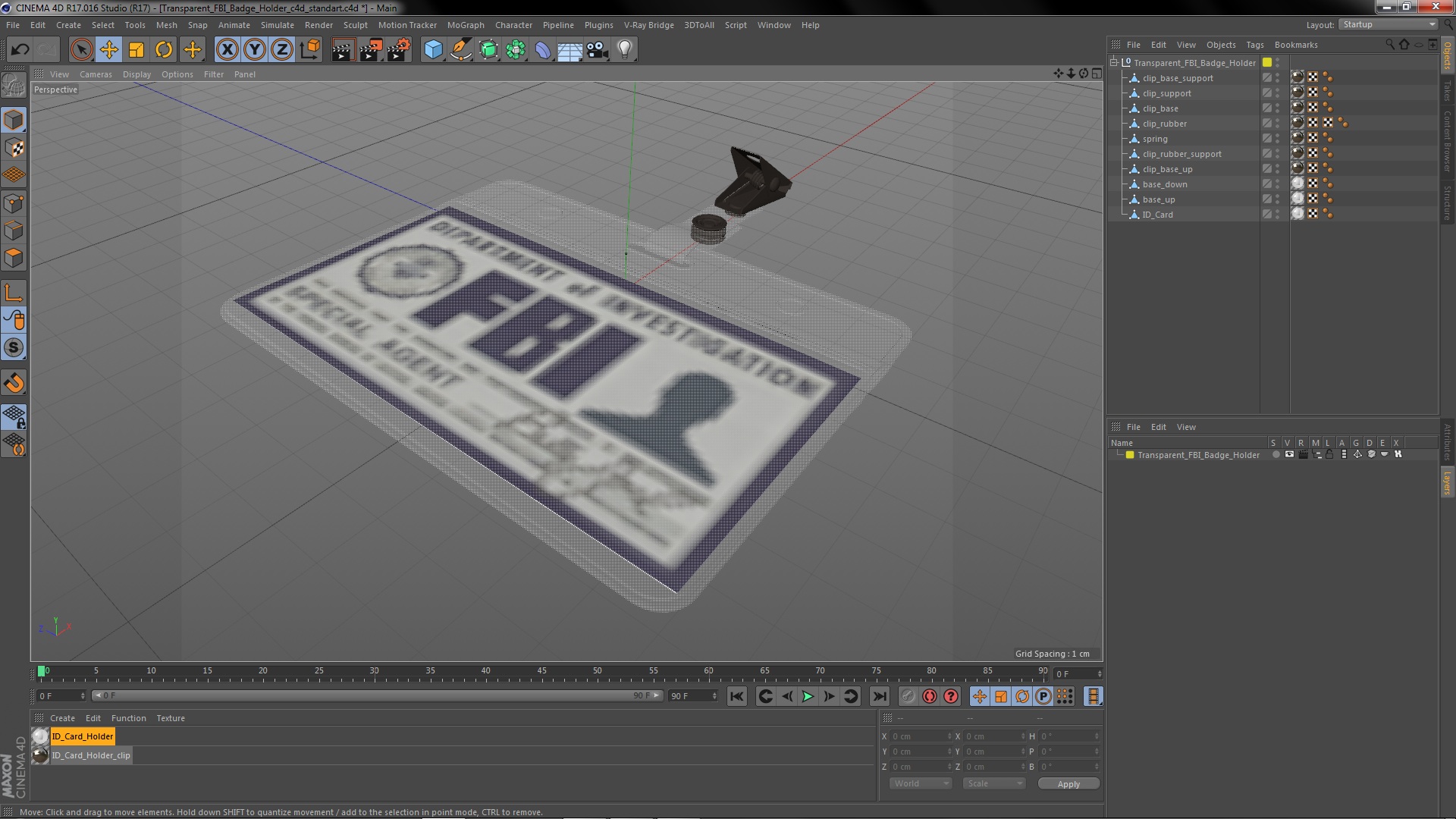This screenshot has width=1456, height=819.
Task: Open the Simulate menu
Action: coord(277,25)
